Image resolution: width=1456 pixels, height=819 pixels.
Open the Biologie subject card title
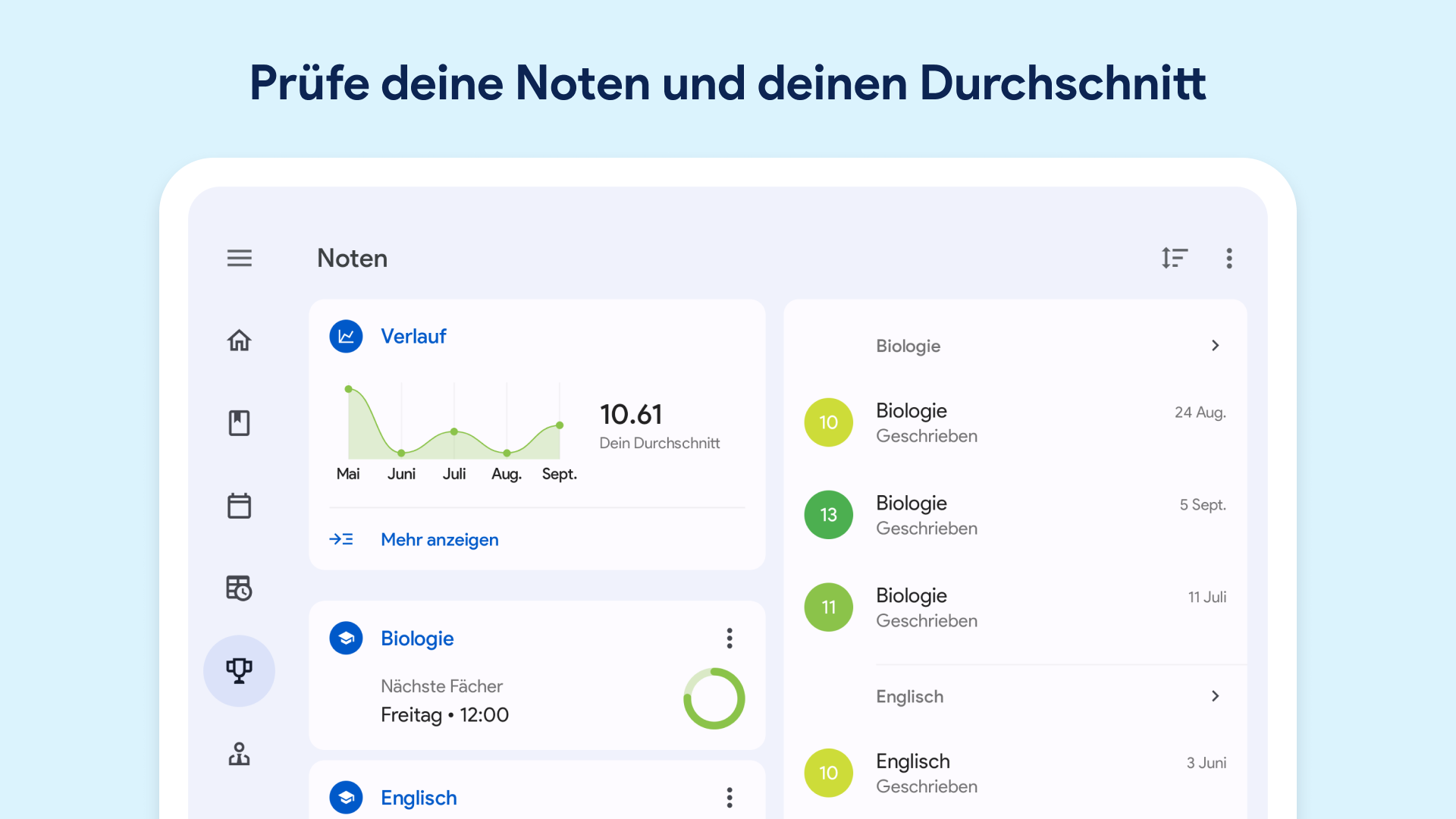[417, 639]
